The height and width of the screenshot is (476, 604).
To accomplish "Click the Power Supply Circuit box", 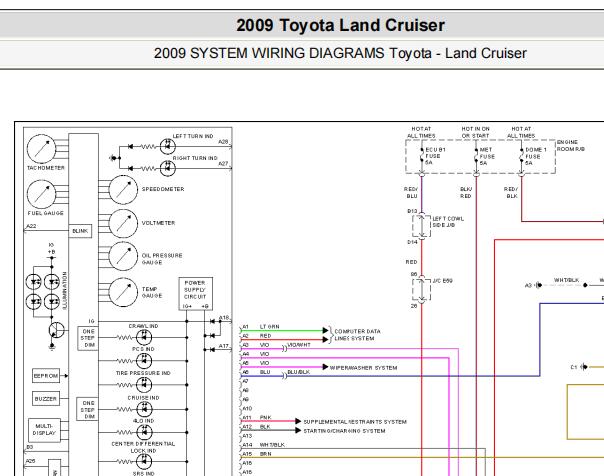I will pyautogui.click(x=196, y=293).
